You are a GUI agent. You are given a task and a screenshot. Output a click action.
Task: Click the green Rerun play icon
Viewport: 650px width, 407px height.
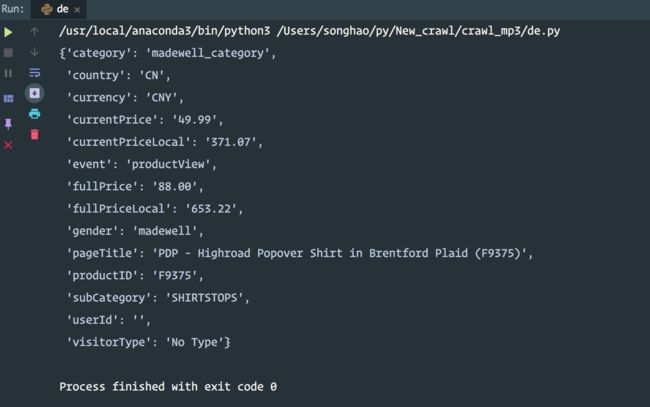click(x=8, y=32)
